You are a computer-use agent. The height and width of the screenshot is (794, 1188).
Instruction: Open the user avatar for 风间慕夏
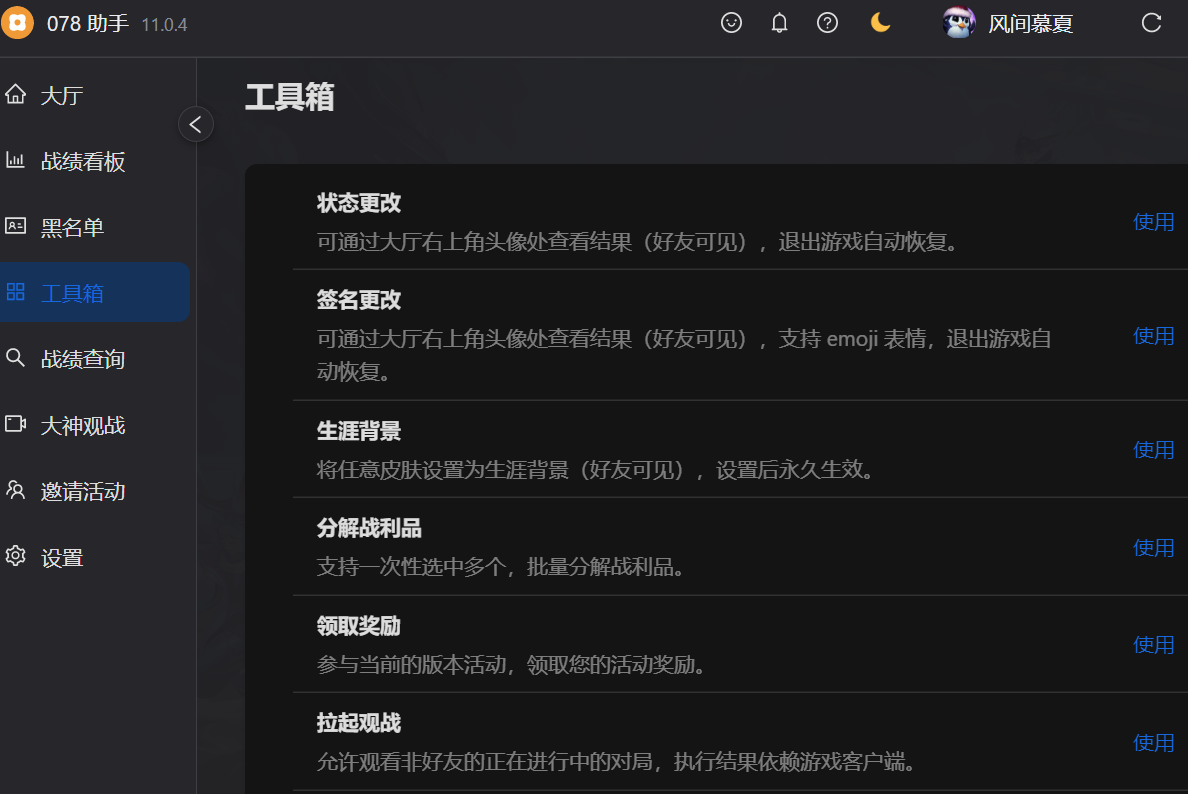[959, 23]
